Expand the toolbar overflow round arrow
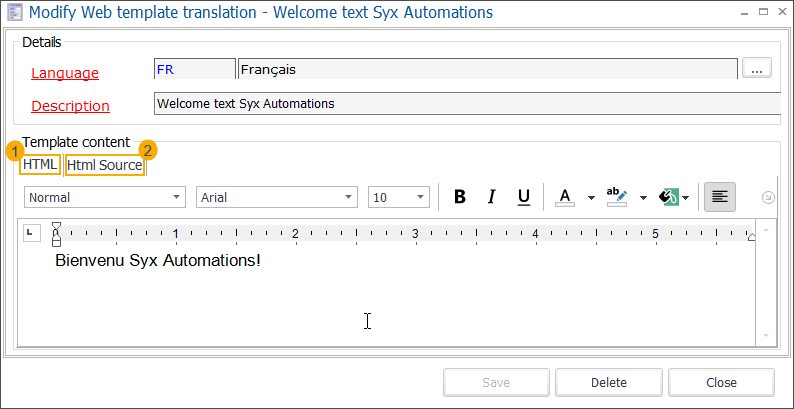Image resolution: width=794 pixels, height=409 pixels. (768, 197)
